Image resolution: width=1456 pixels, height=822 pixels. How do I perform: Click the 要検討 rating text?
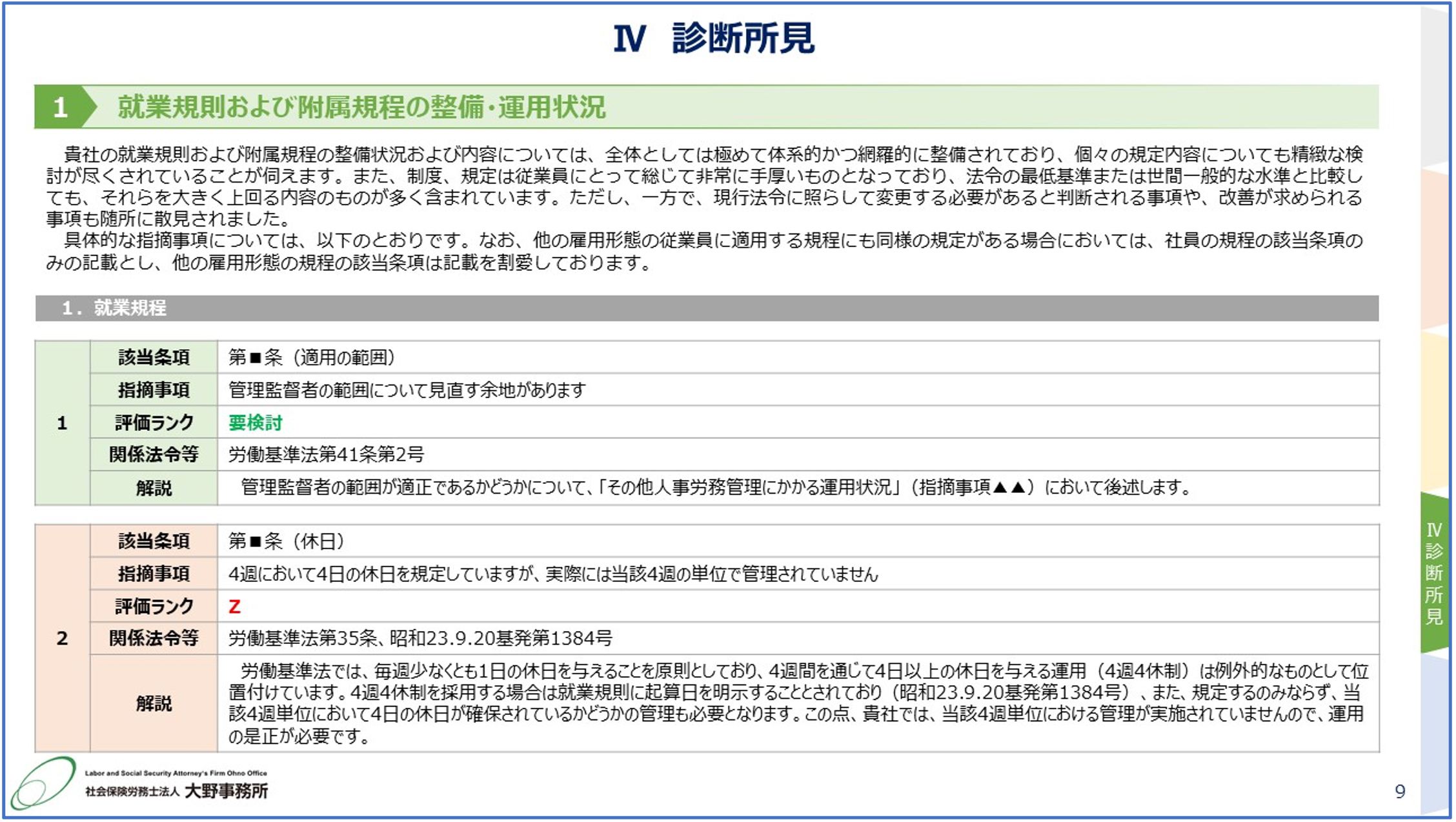[x=256, y=423]
